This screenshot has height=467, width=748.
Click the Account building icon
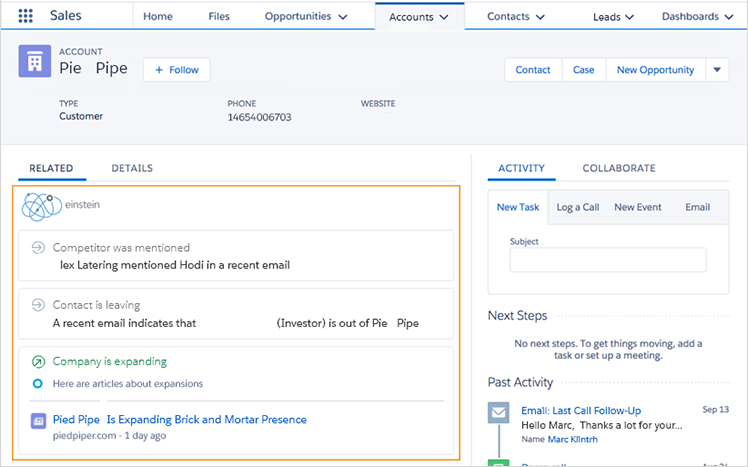tap(34, 62)
